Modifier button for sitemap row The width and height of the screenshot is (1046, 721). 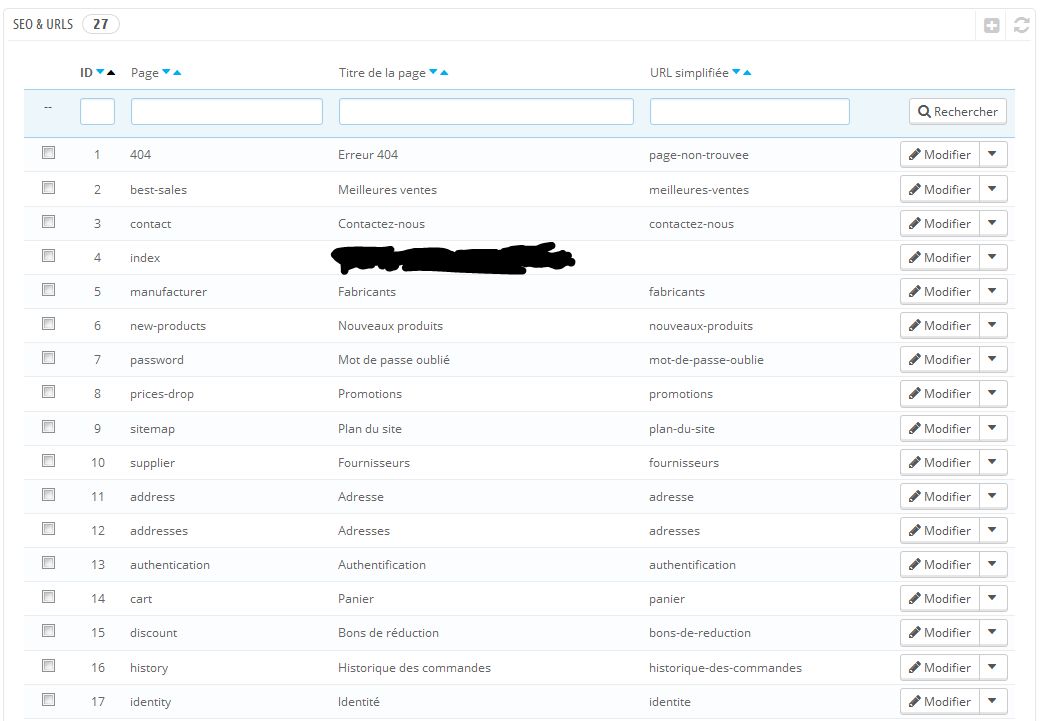(940, 428)
